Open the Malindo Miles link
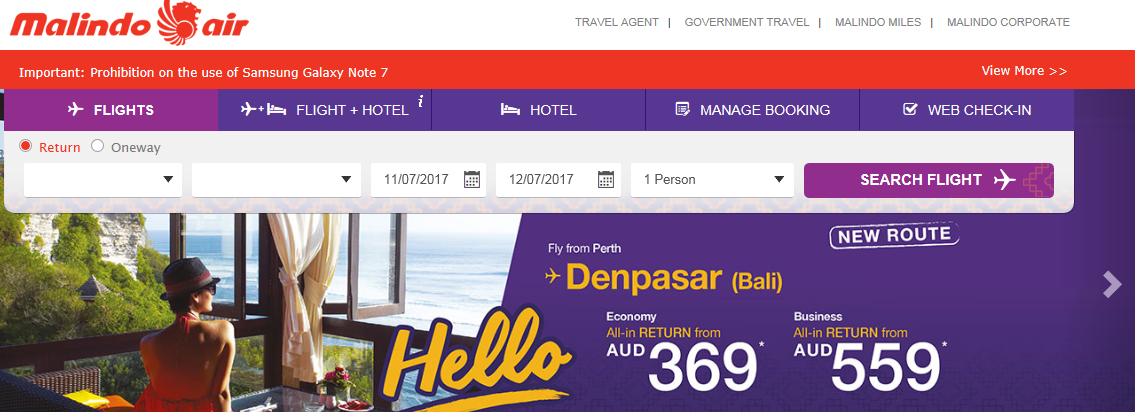The height and width of the screenshot is (412, 1135). click(878, 22)
